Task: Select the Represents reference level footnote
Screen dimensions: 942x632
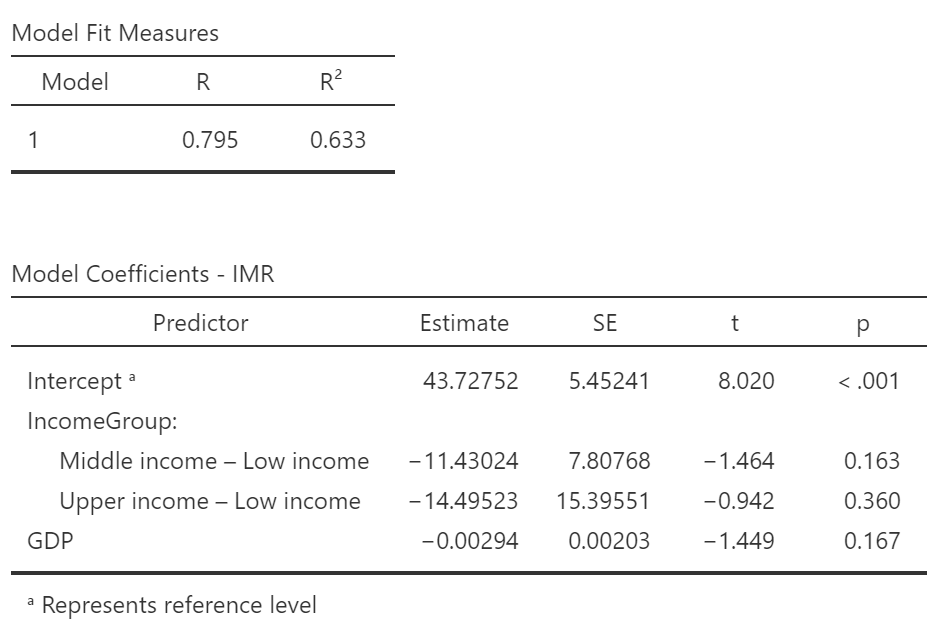Action: tap(177, 605)
